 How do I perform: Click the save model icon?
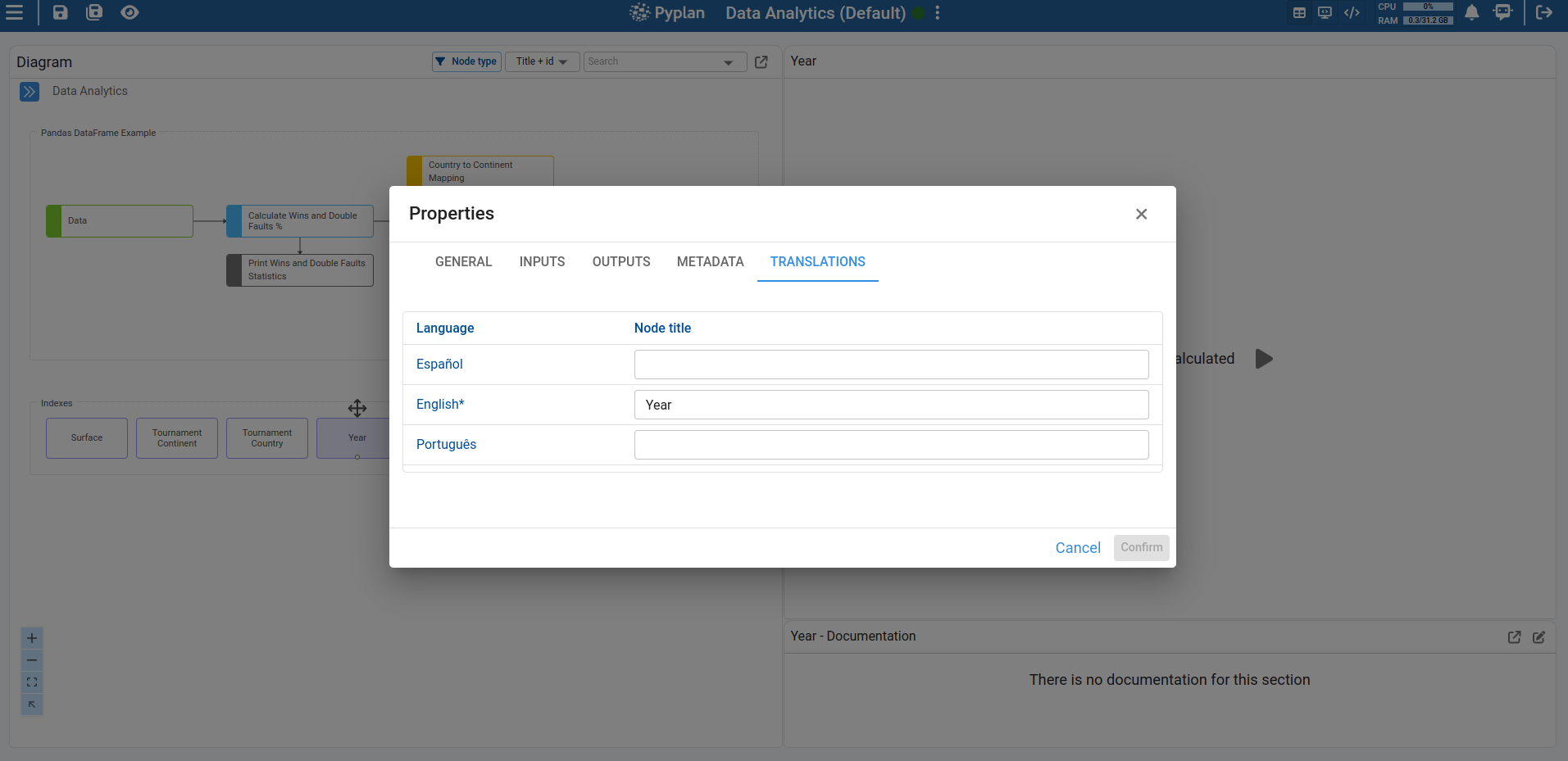[61, 12]
